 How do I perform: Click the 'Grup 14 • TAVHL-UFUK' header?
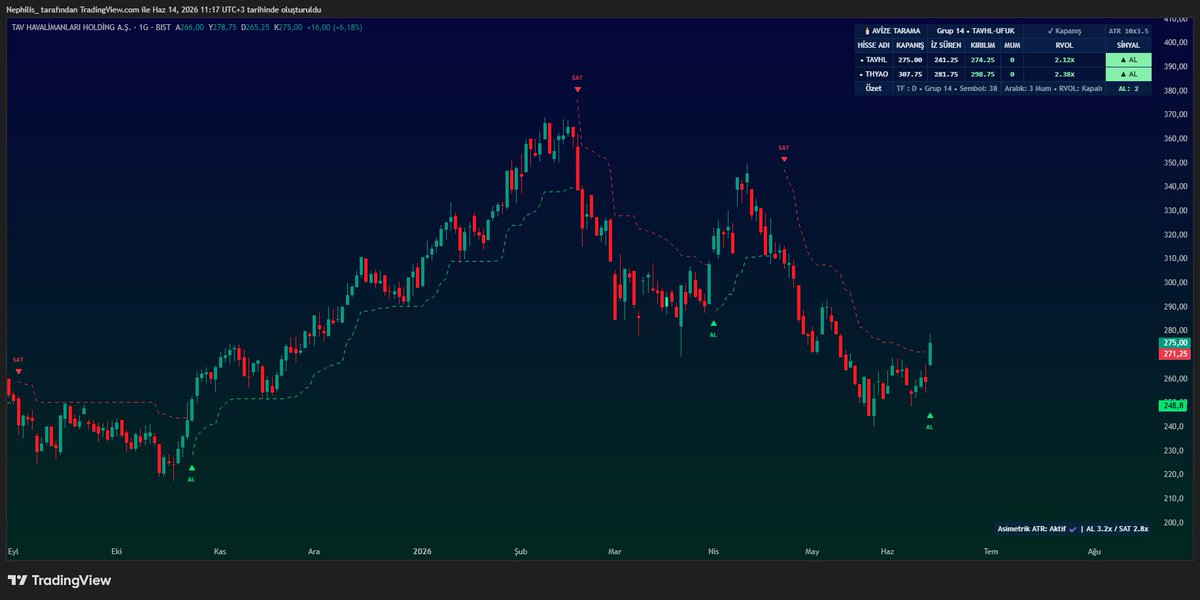975,31
